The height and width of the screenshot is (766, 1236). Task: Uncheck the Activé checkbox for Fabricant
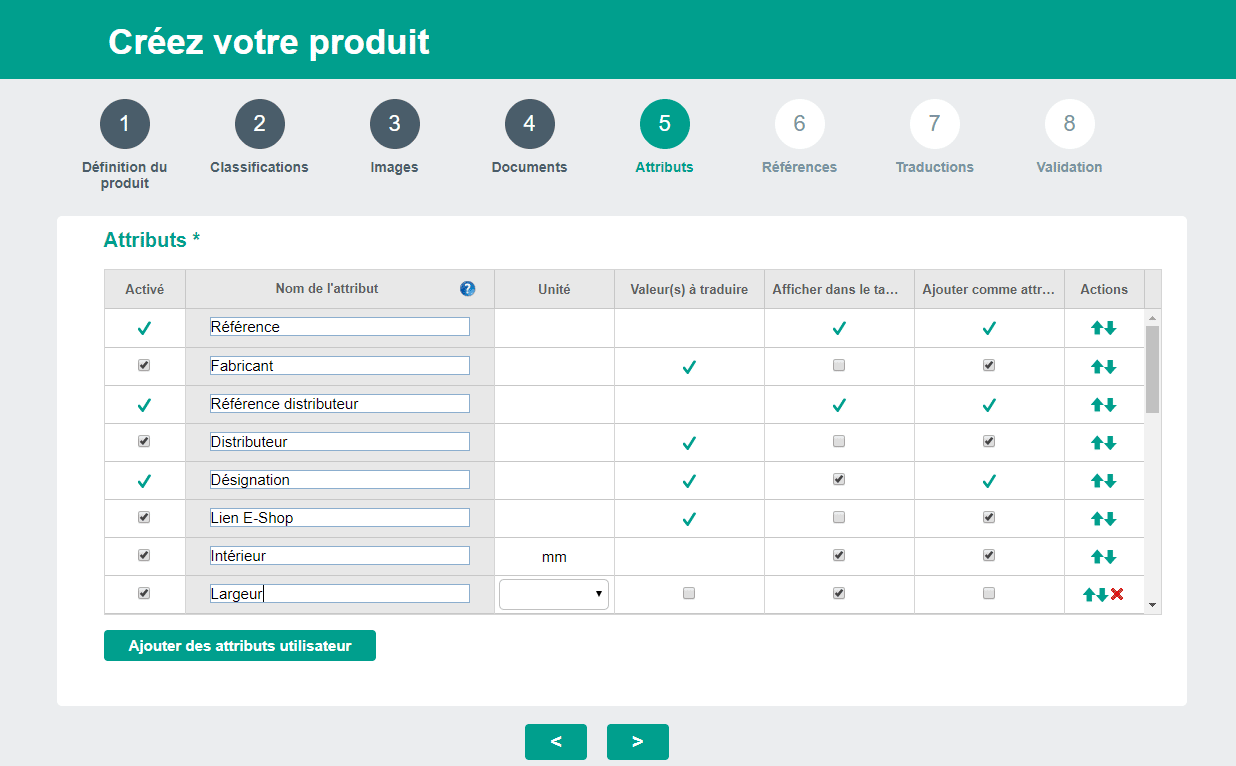point(144,366)
